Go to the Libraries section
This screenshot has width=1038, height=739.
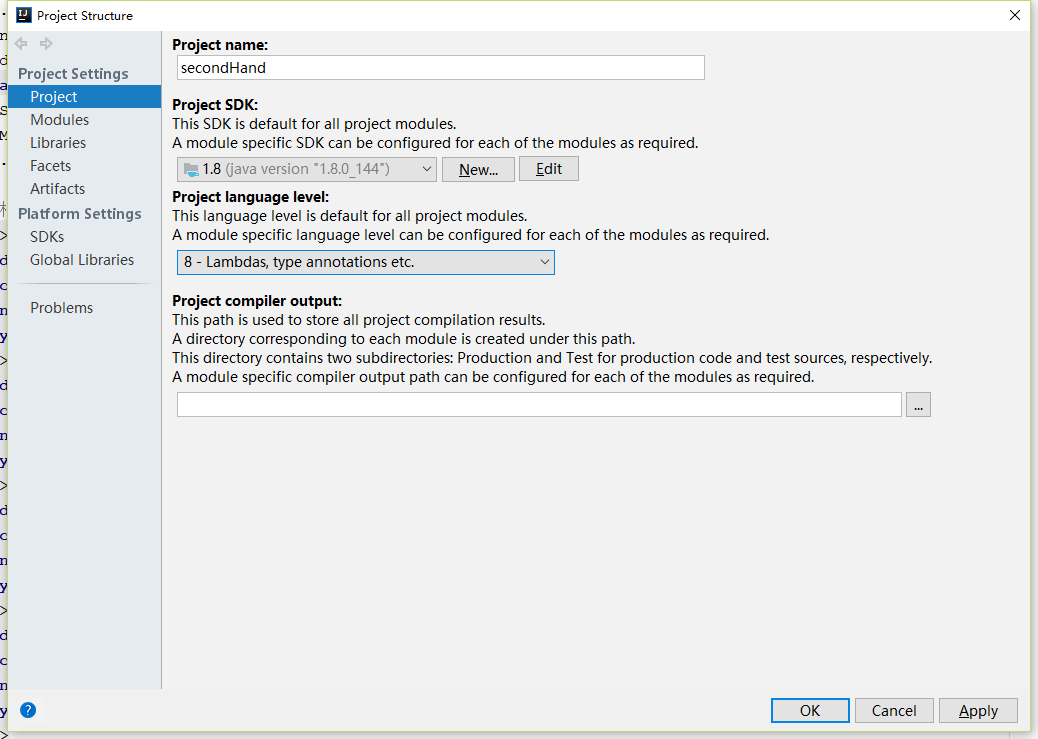click(58, 143)
